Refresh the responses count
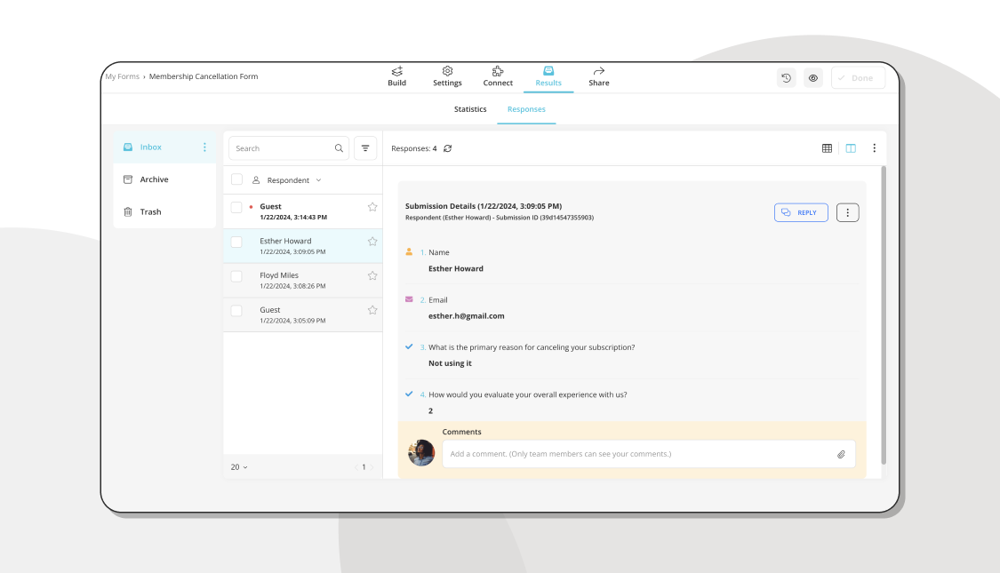This screenshot has height=573, width=1000. coord(448,148)
